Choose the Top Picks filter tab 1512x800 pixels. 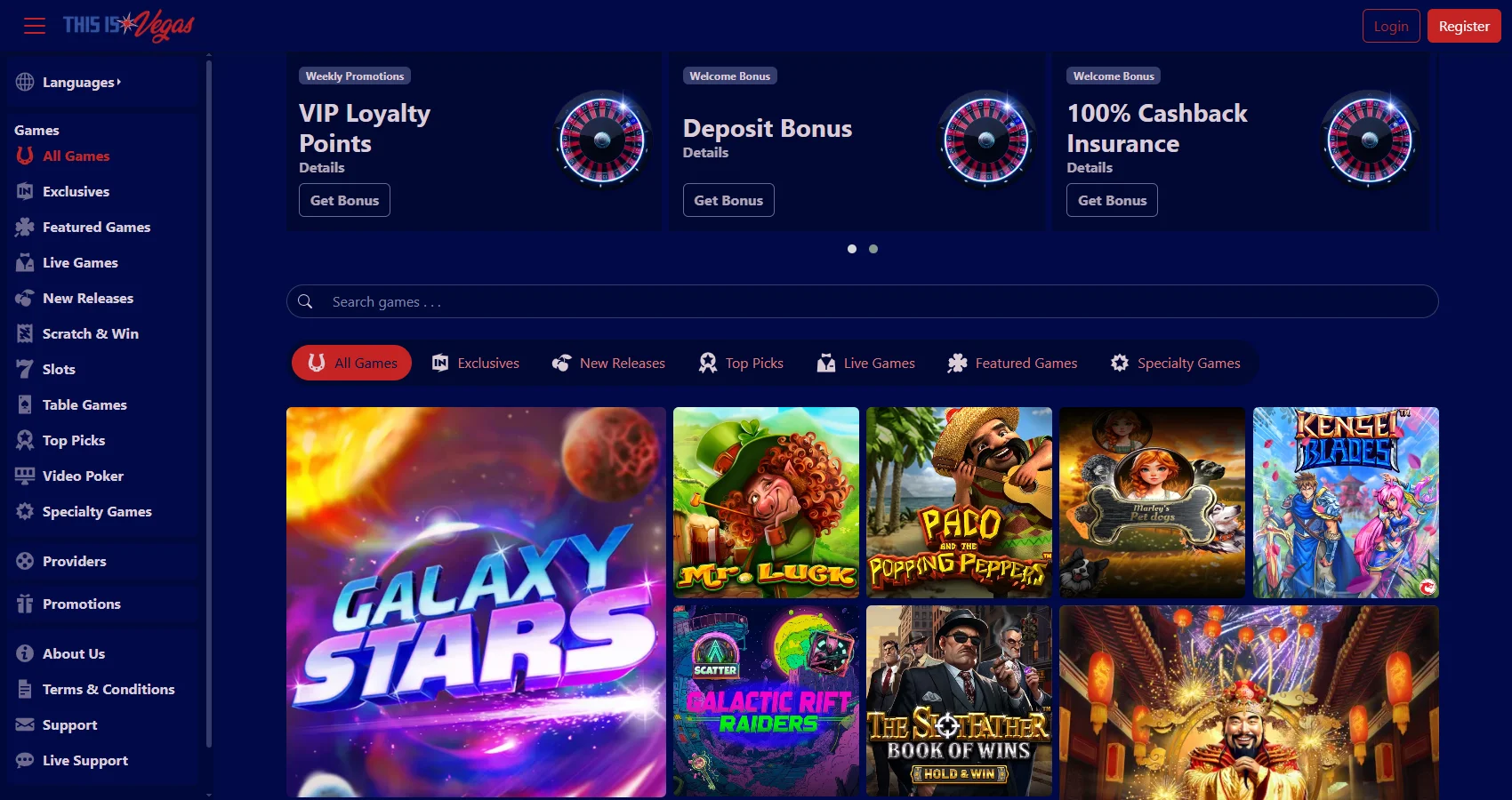[741, 363]
